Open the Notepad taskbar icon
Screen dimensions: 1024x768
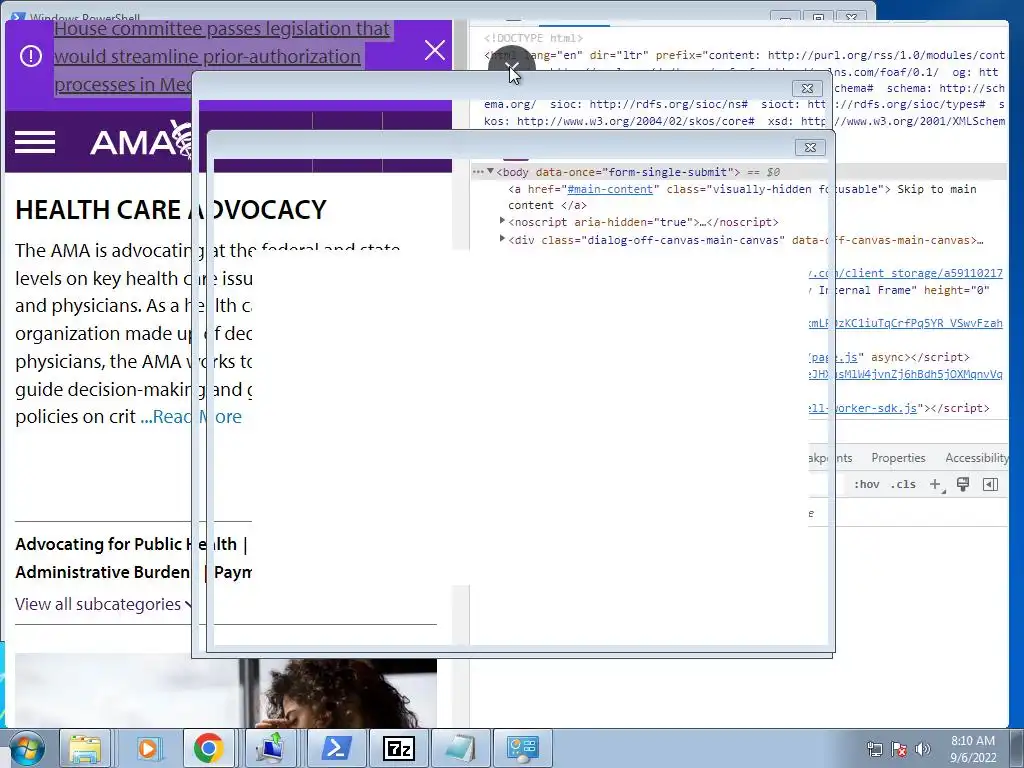click(460, 748)
